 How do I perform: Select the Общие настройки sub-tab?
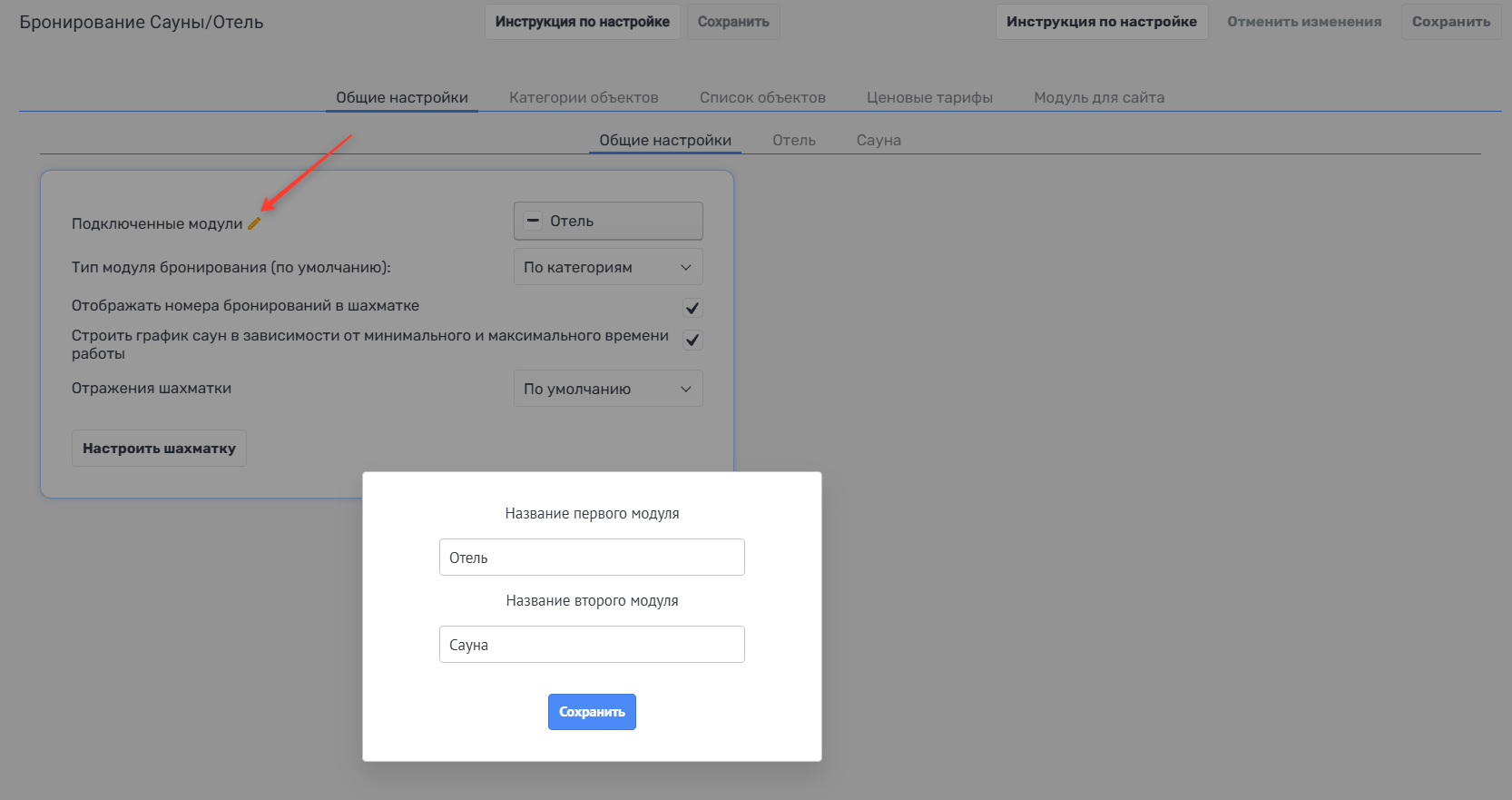(665, 140)
